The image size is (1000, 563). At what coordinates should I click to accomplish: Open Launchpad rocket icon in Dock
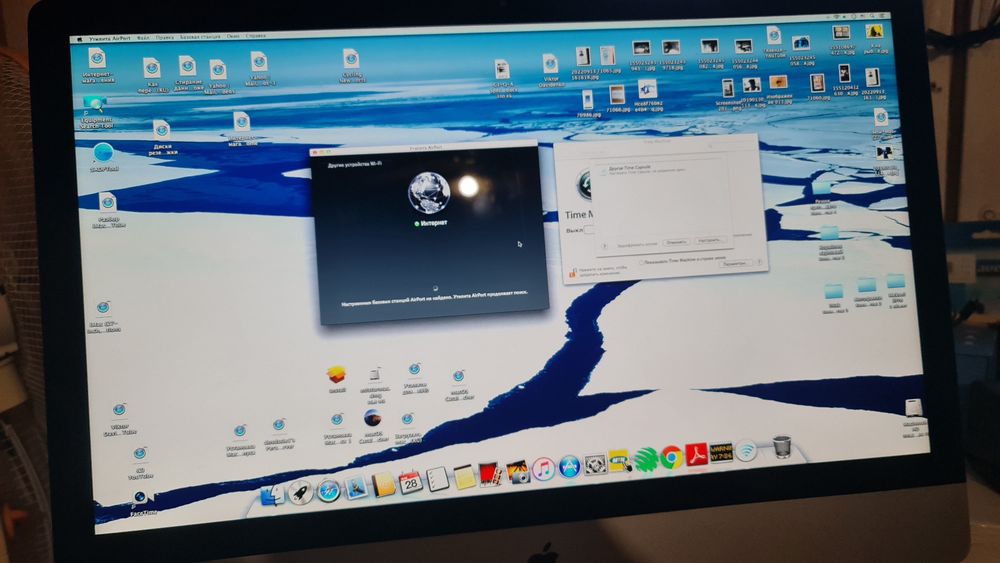[300, 492]
